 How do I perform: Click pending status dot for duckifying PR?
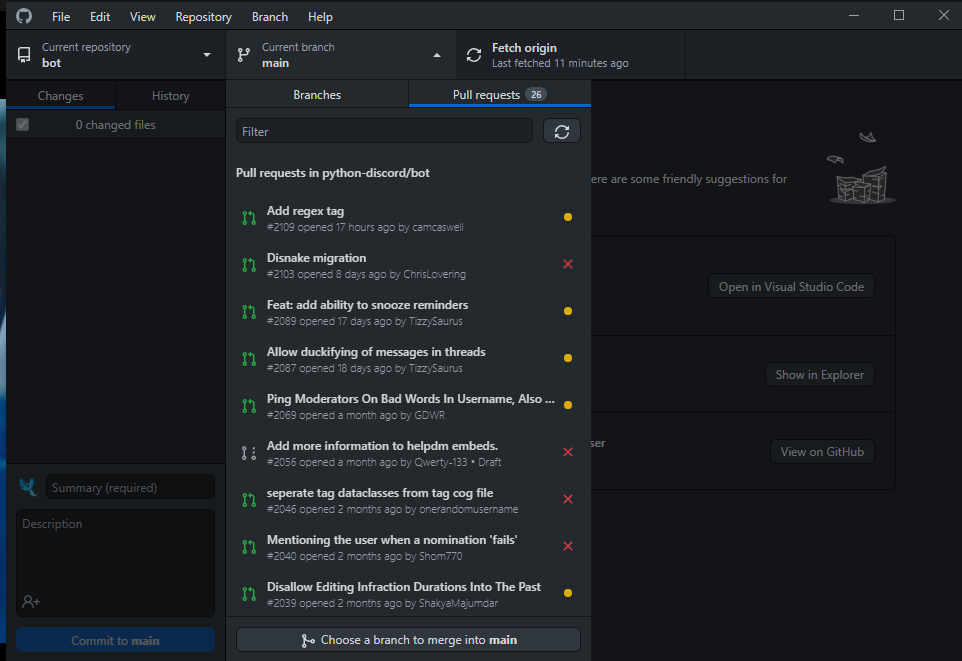pyautogui.click(x=568, y=358)
